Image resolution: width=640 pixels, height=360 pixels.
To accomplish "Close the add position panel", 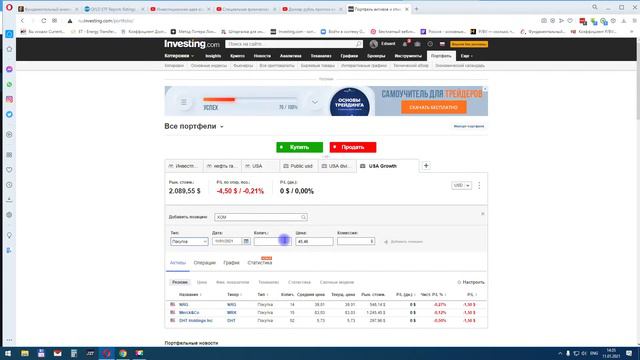I will [482, 214].
